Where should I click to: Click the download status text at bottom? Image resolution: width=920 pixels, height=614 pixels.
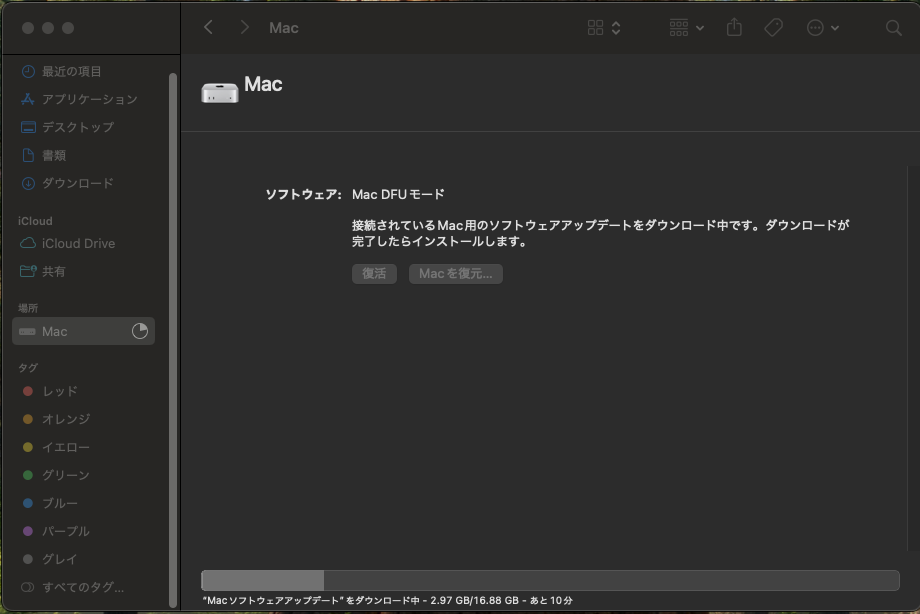pyautogui.click(x=387, y=600)
